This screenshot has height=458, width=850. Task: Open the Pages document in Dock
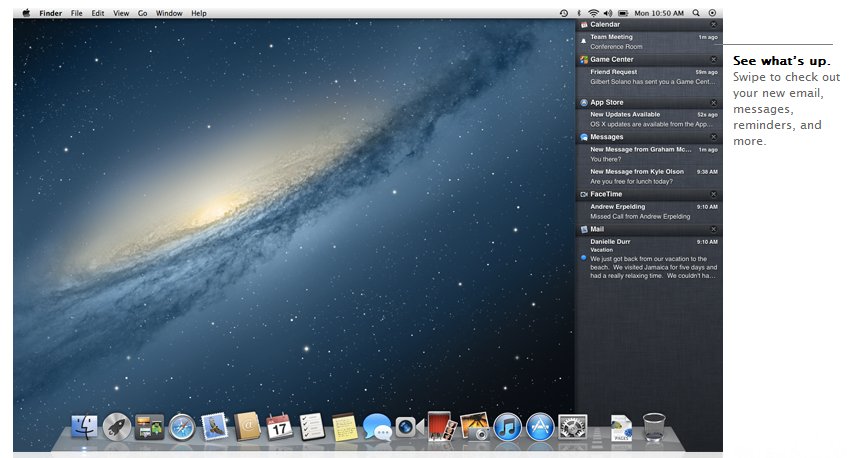[x=621, y=428]
